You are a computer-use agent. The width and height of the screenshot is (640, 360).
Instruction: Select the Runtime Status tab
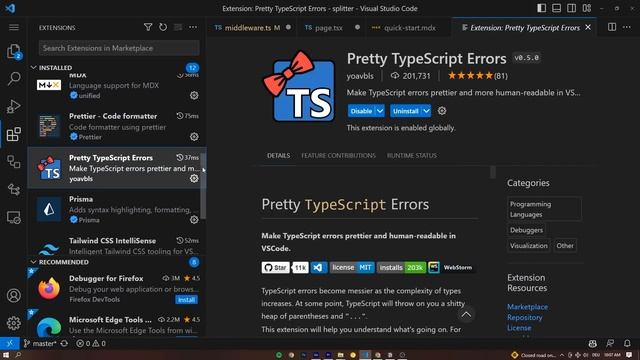412,156
